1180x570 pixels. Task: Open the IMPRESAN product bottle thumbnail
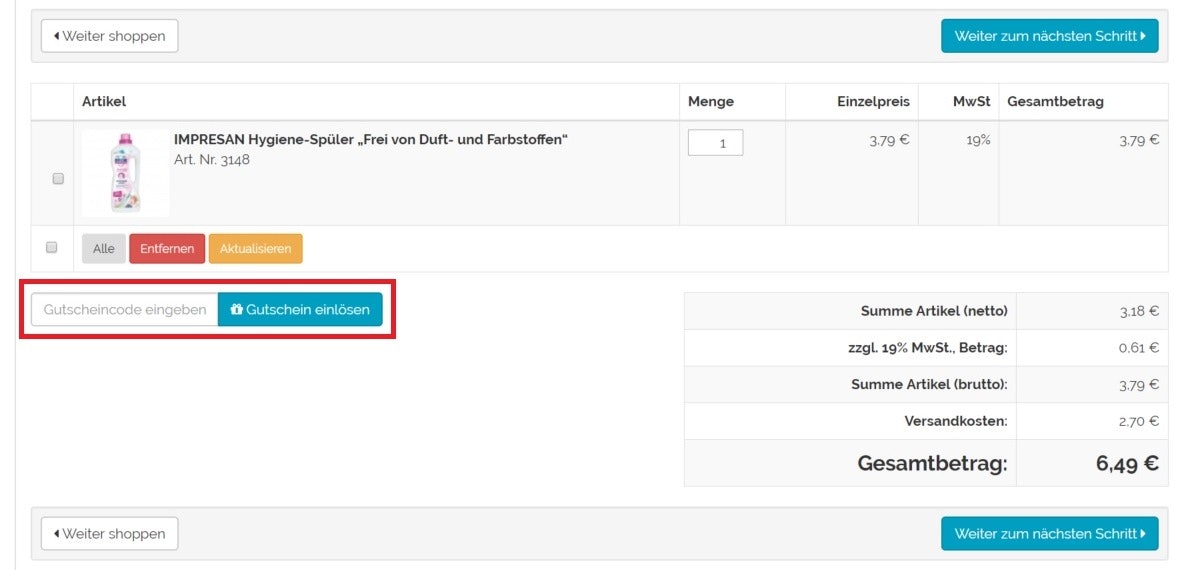(125, 173)
